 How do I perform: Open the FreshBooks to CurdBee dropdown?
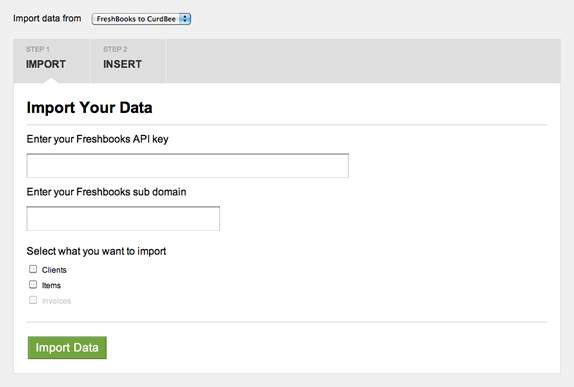point(141,19)
